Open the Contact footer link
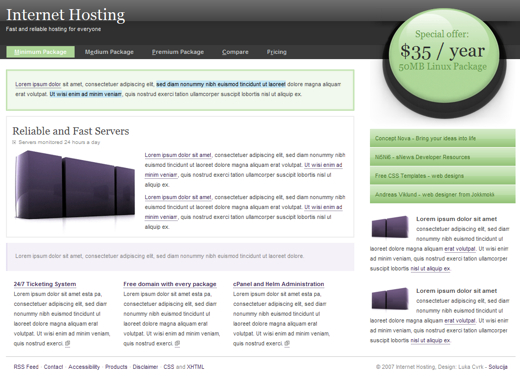520x380 pixels. tap(53, 367)
